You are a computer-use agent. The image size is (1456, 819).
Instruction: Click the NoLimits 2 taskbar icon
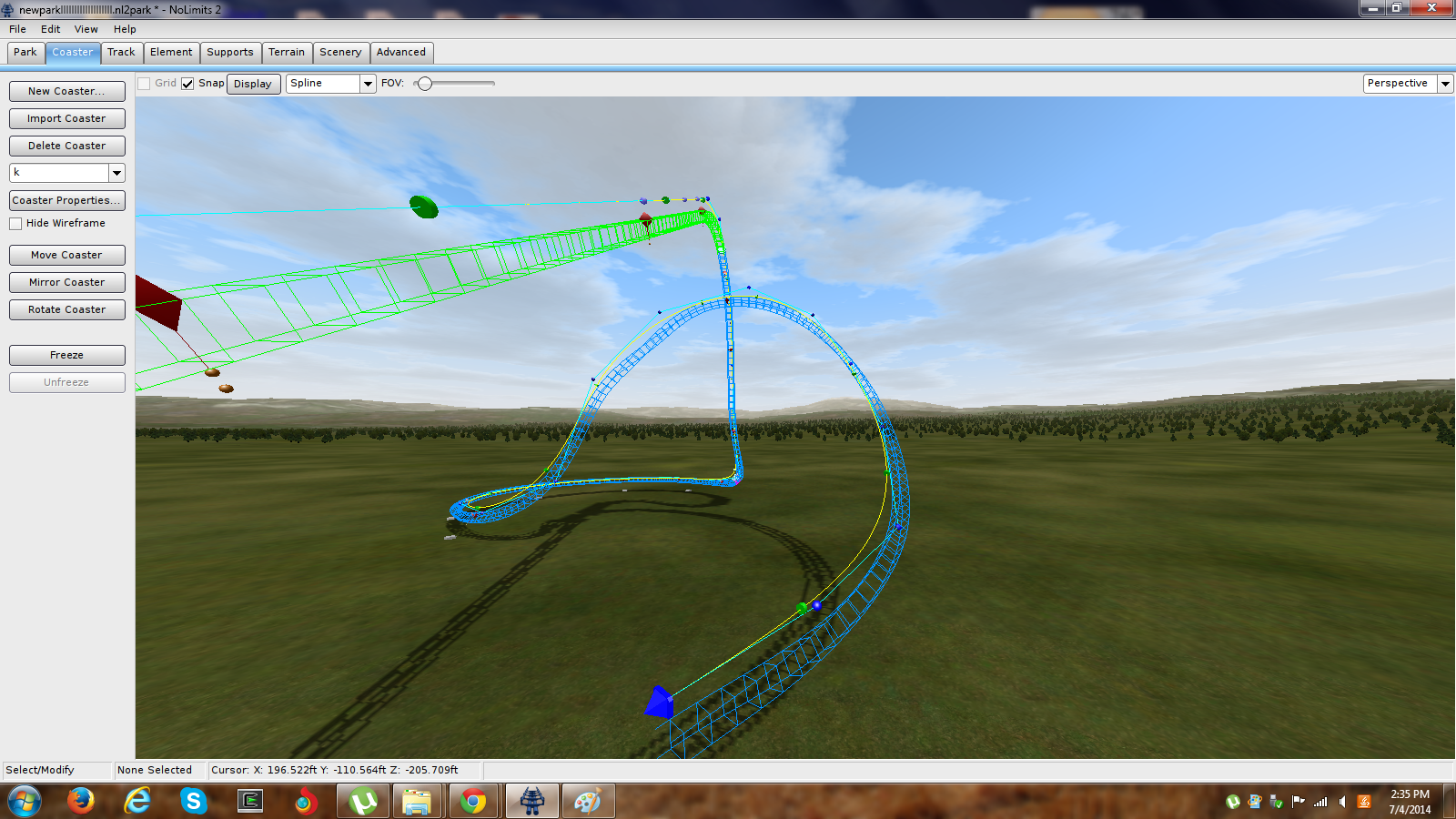click(531, 801)
